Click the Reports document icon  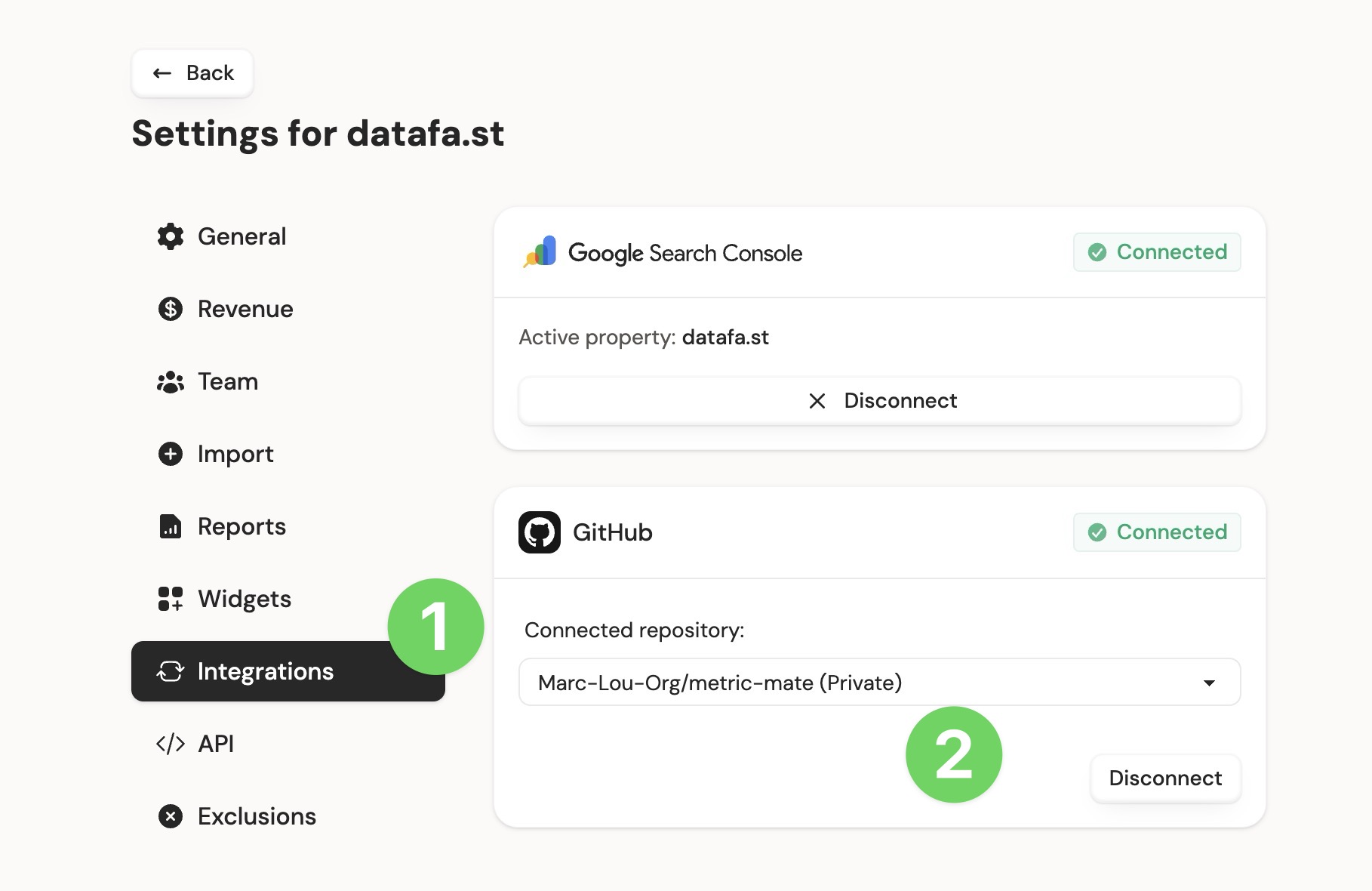(x=171, y=526)
